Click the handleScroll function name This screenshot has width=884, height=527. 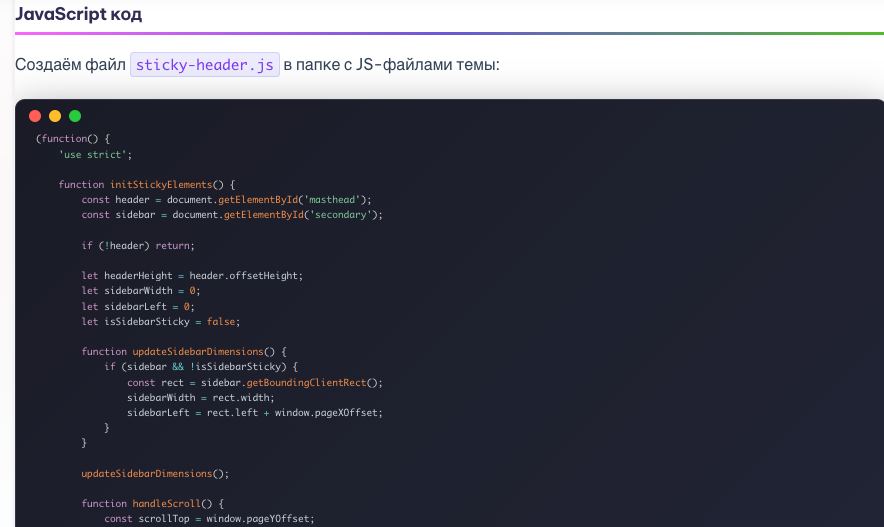(165, 504)
